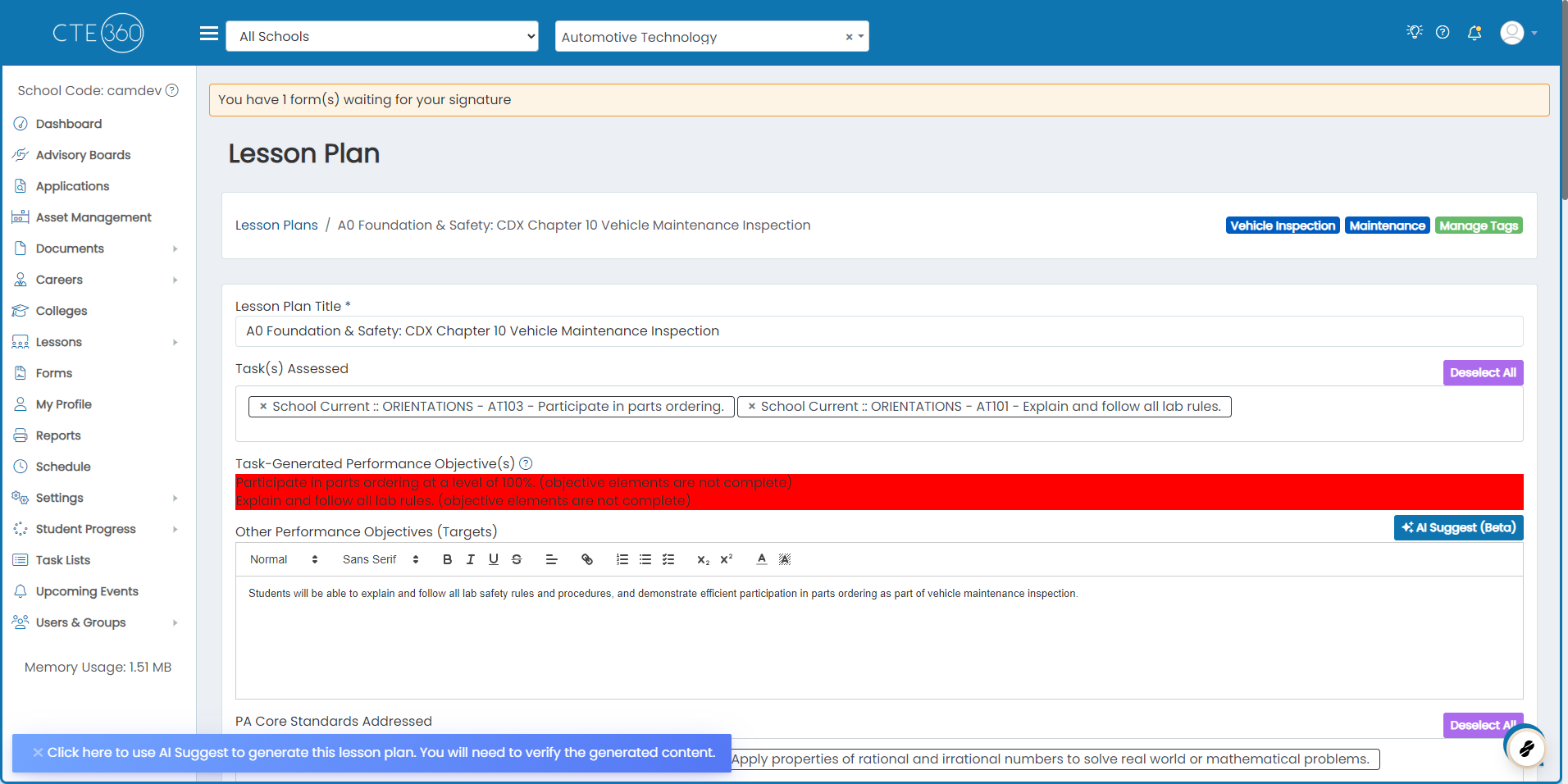Open the text background color picker
This screenshot has width=1568, height=784.
tap(785, 559)
